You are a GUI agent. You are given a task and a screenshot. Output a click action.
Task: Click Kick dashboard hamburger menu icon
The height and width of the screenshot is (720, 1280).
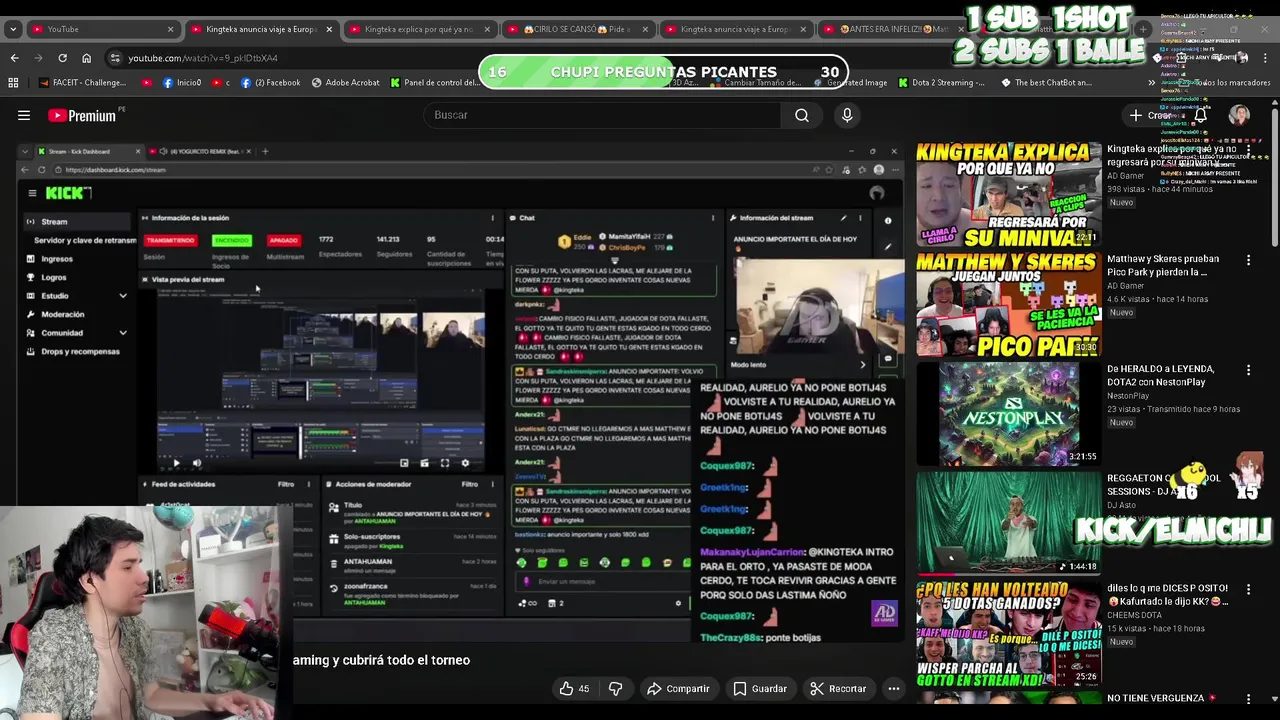[32, 193]
